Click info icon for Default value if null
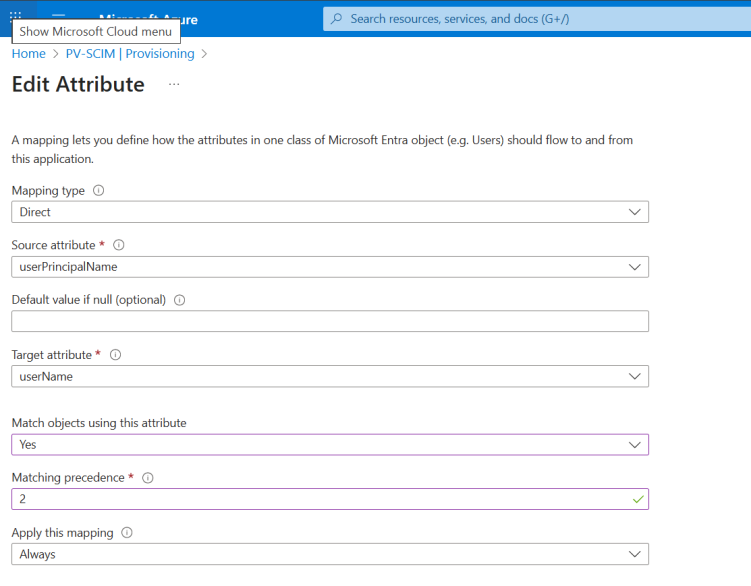This screenshot has height=586, width=751. (180, 300)
